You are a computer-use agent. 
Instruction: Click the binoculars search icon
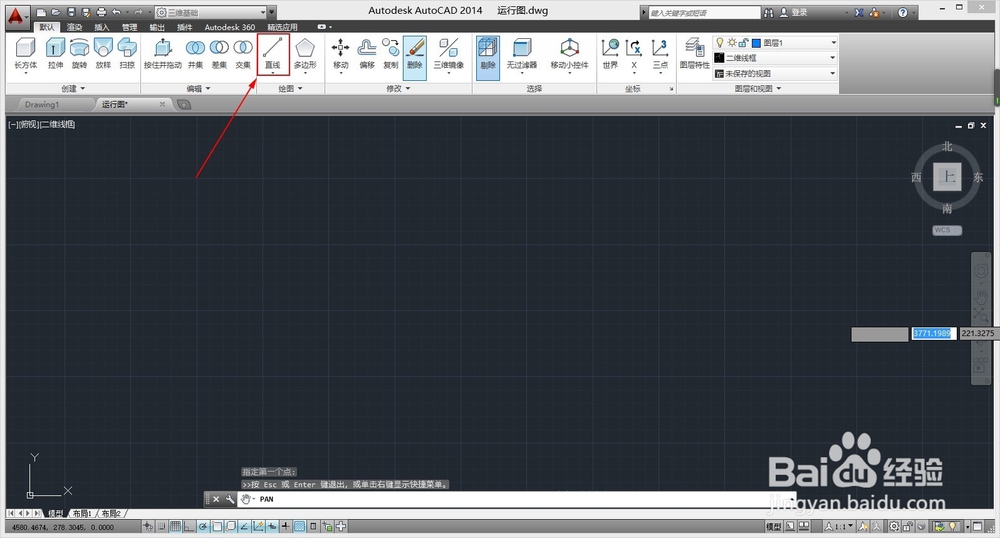(x=768, y=13)
